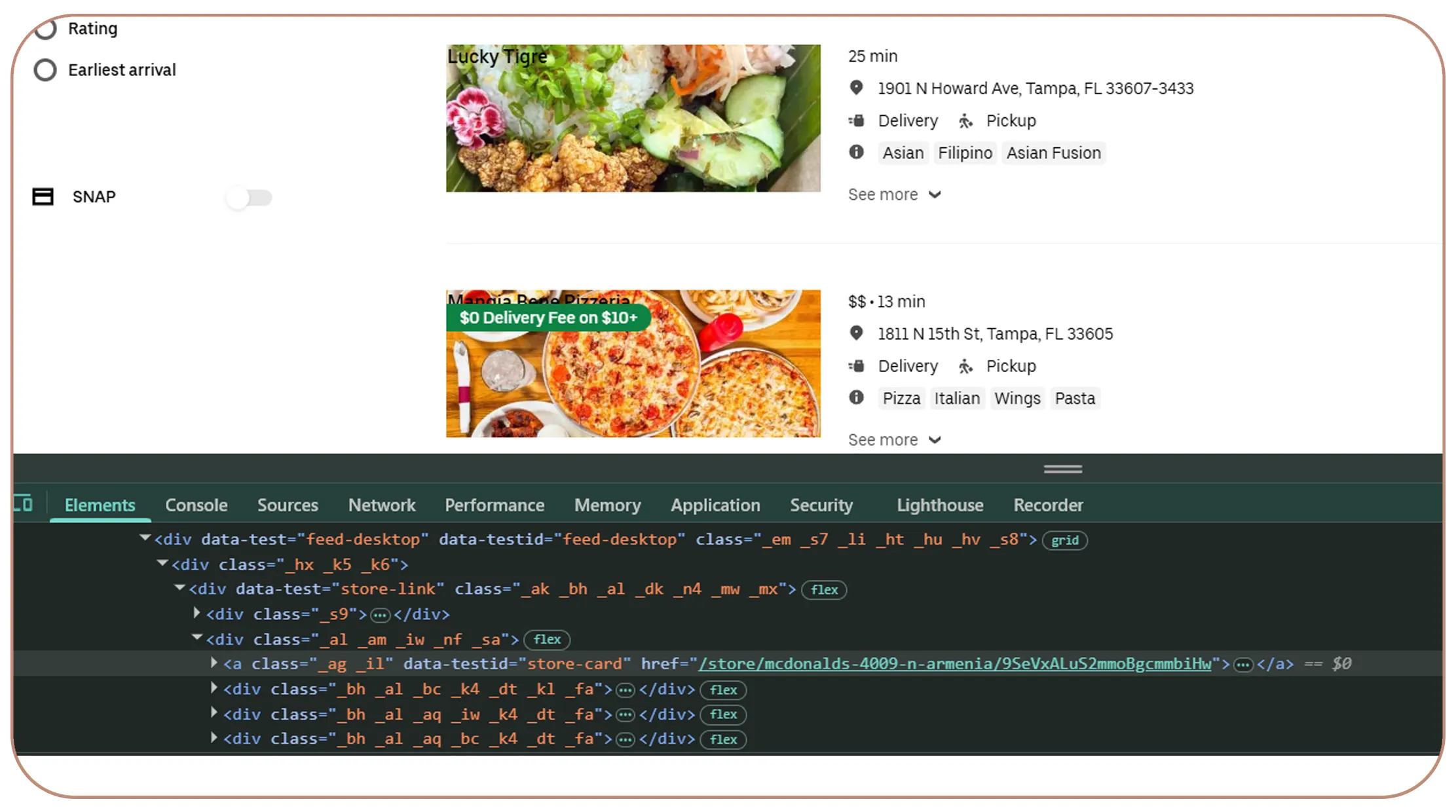The width and height of the screenshot is (1456, 812).
Task: Click Mangia Bene's pickup walking icon
Action: 965,366
